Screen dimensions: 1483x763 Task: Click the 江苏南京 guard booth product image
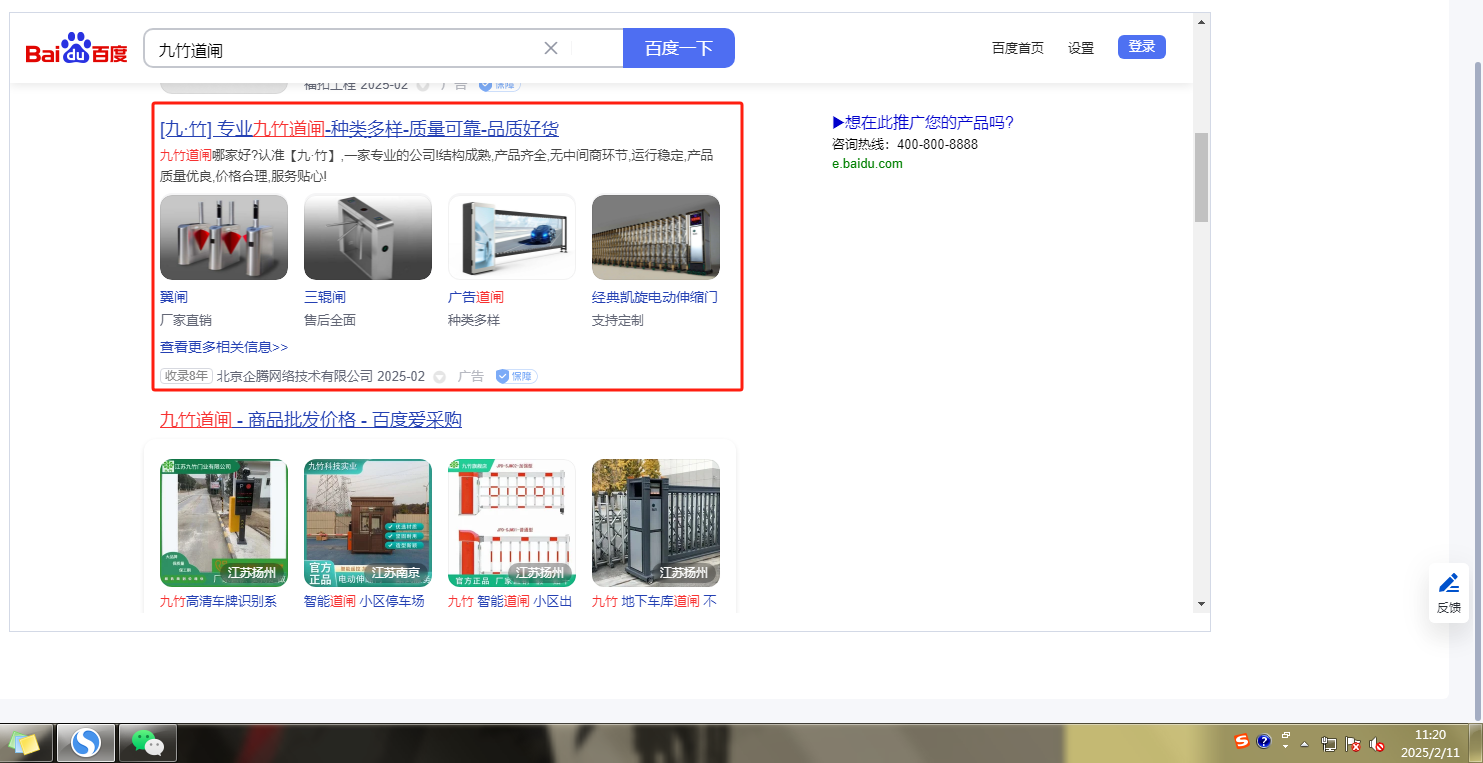click(x=368, y=523)
